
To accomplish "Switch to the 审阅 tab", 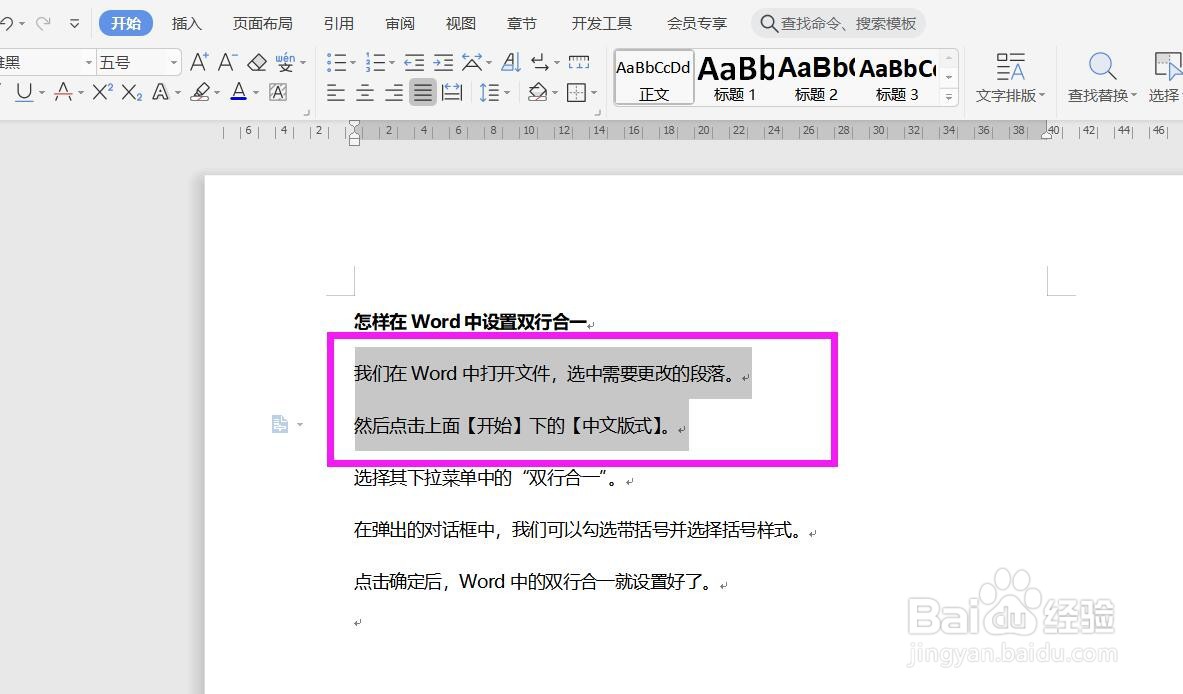I will [x=400, y=23].
